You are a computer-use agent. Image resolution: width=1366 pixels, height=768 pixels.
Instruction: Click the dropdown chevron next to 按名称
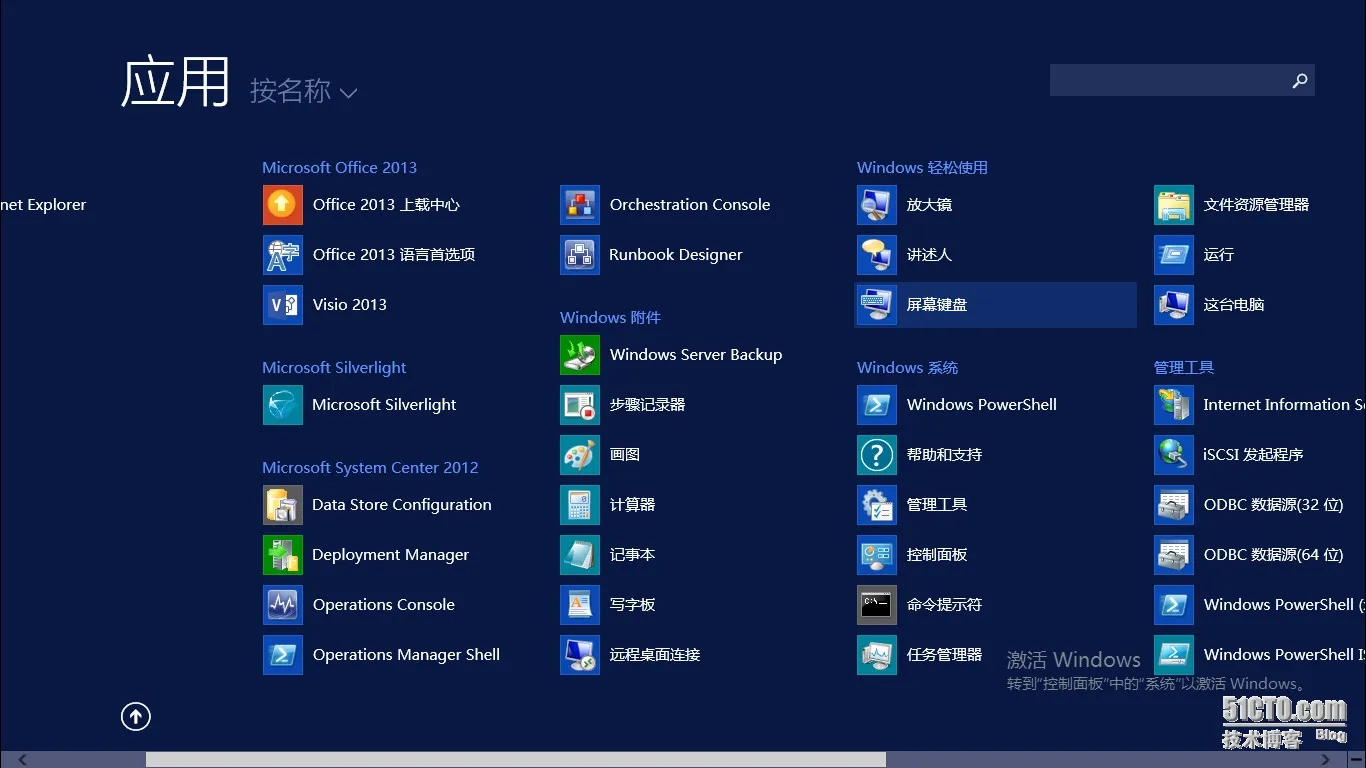tap(348, 93)
